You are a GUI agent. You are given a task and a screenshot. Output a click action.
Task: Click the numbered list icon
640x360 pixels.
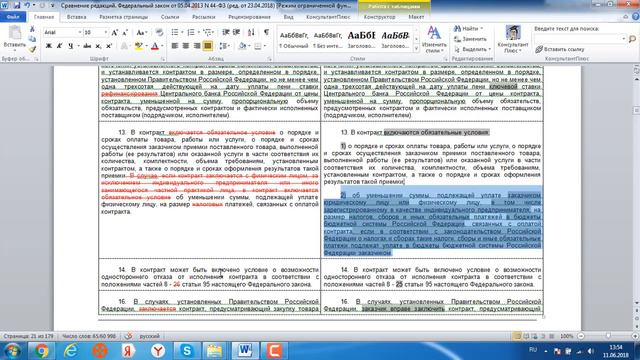click(191, 32)
